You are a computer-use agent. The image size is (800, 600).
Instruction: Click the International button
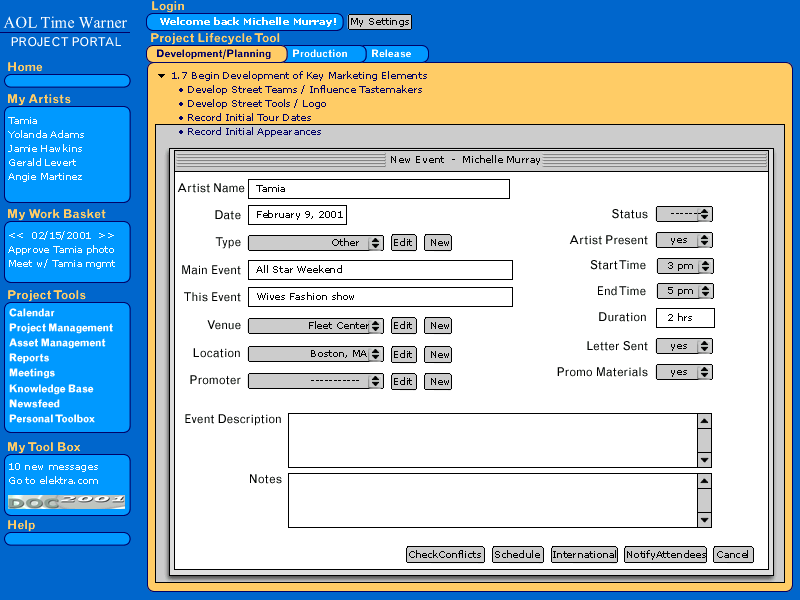point(584,555)
